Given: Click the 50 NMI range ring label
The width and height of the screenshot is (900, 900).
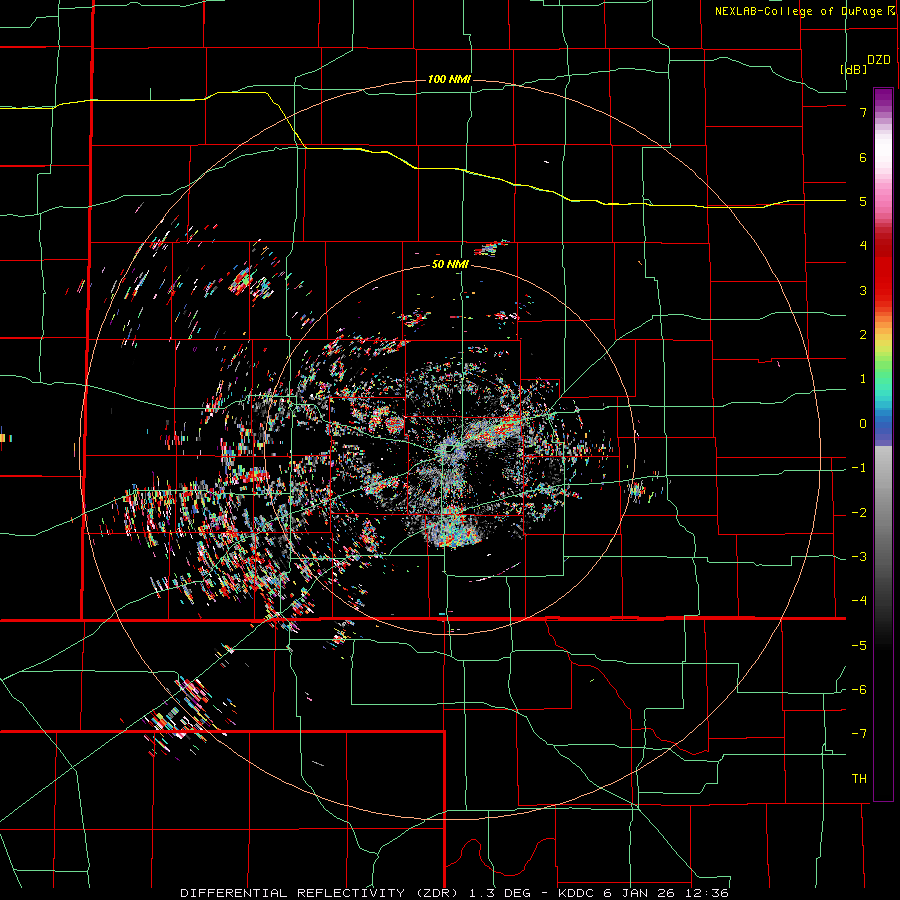Looking at the screenshot, I should point(450,265).
